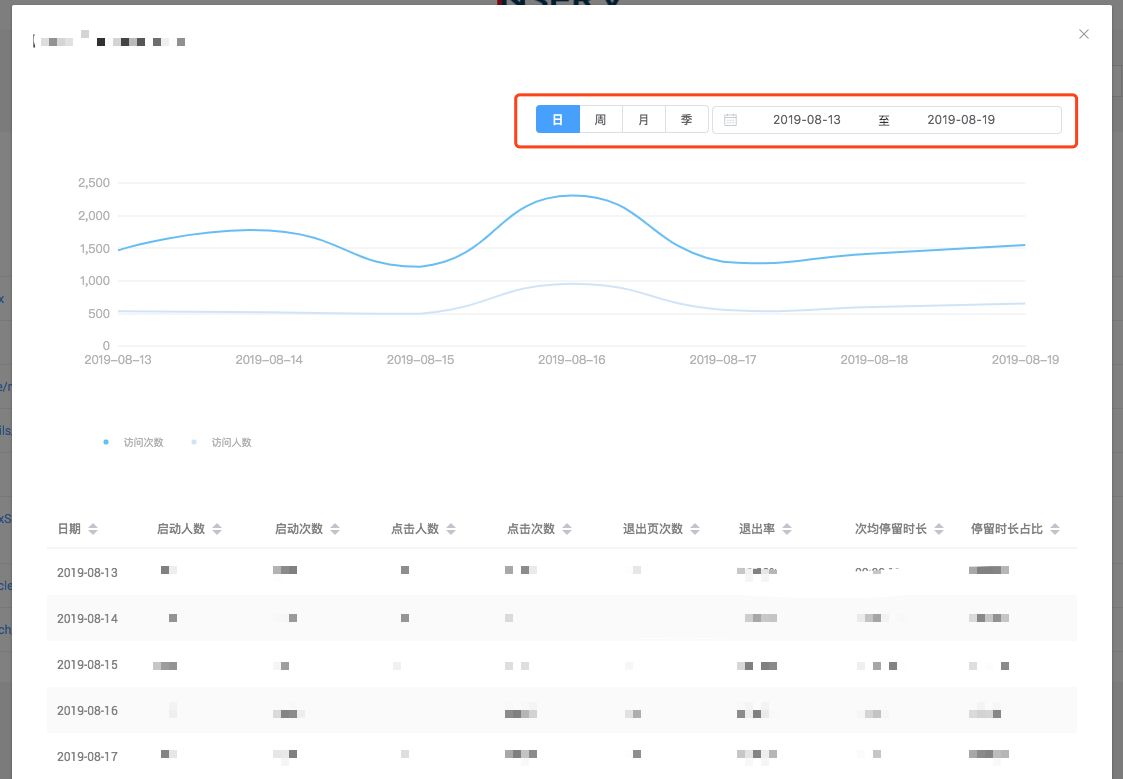Click sort icon beside 点击人数 column header

[x=451, y=529]
